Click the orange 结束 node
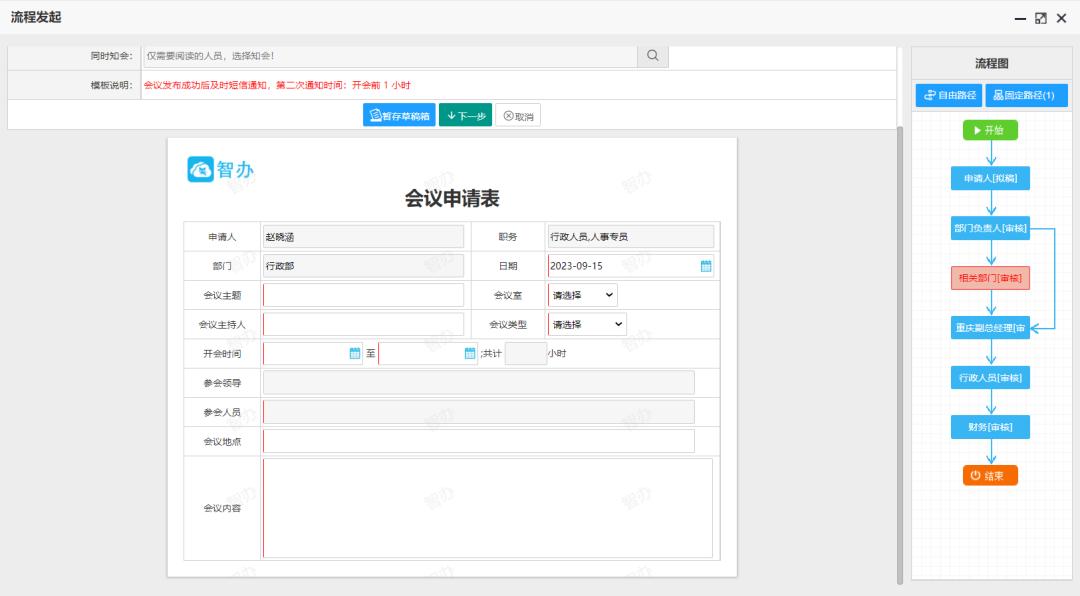1080x596 pixels. pos(990,475)
